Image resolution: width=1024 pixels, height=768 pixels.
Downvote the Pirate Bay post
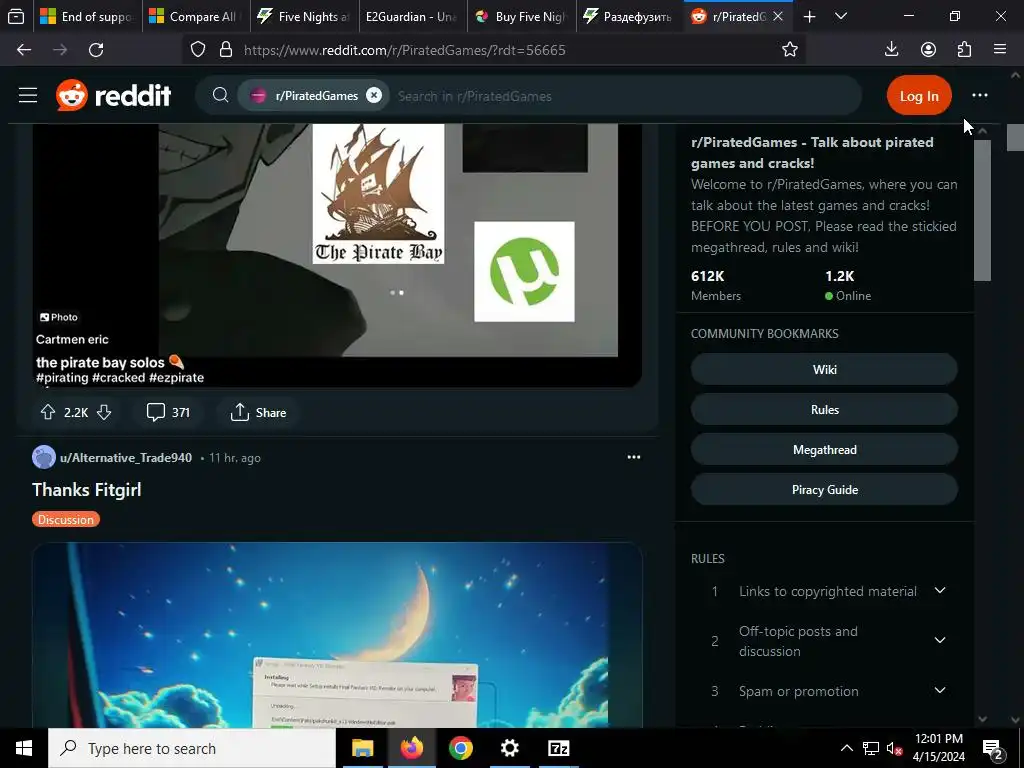pos(104,412)
